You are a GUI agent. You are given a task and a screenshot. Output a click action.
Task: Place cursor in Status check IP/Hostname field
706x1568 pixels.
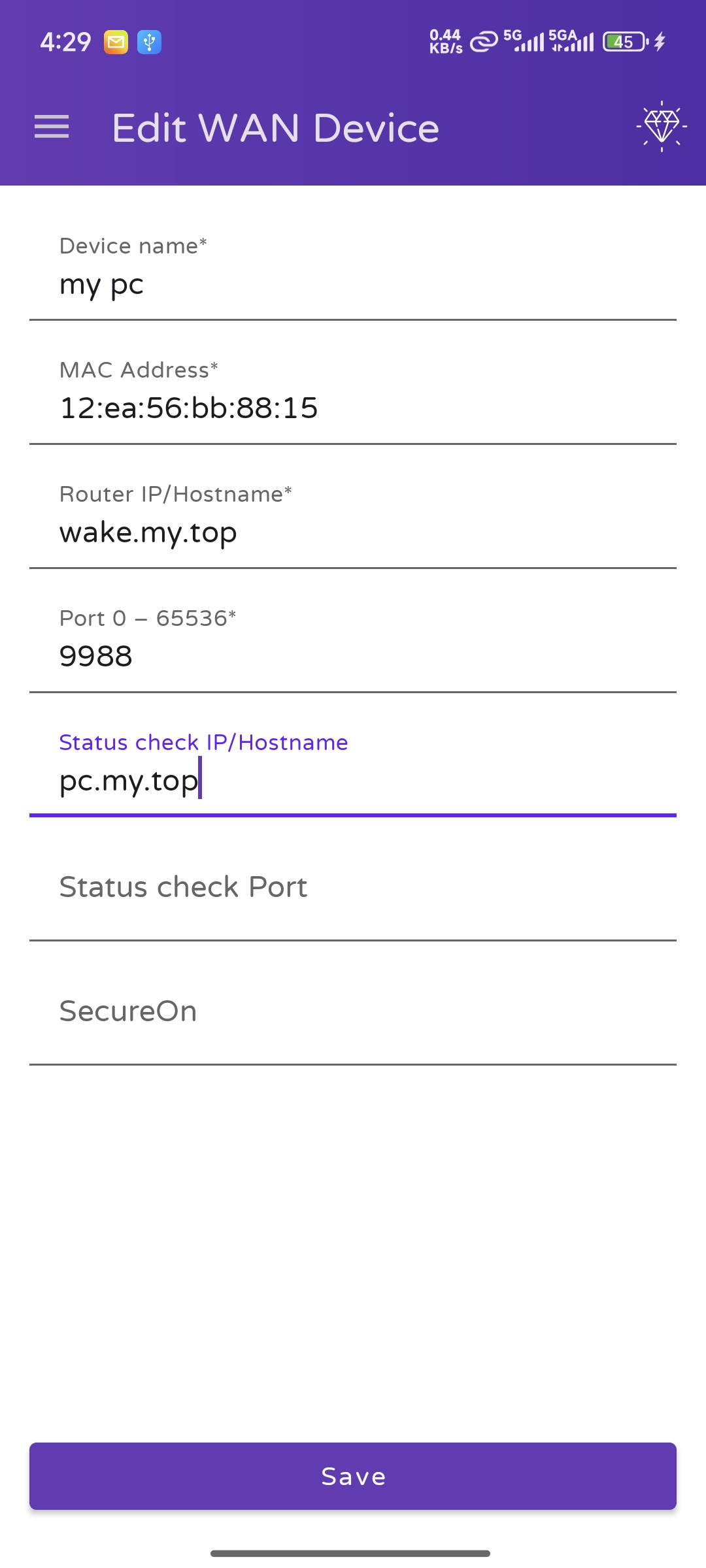pyautogui.click(x=353, y=781)
